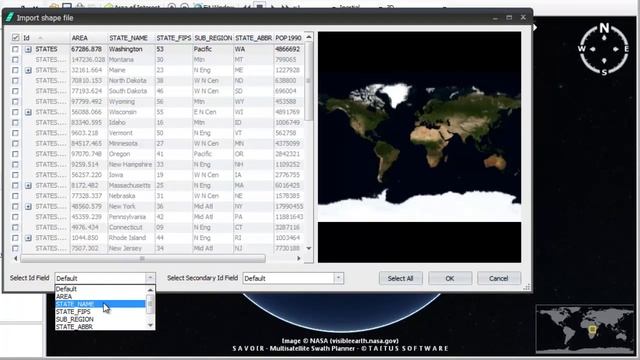The width and height of the screenshot is (640, 360).
Task: Check the box for the Washington row
Action: [16, 49]
